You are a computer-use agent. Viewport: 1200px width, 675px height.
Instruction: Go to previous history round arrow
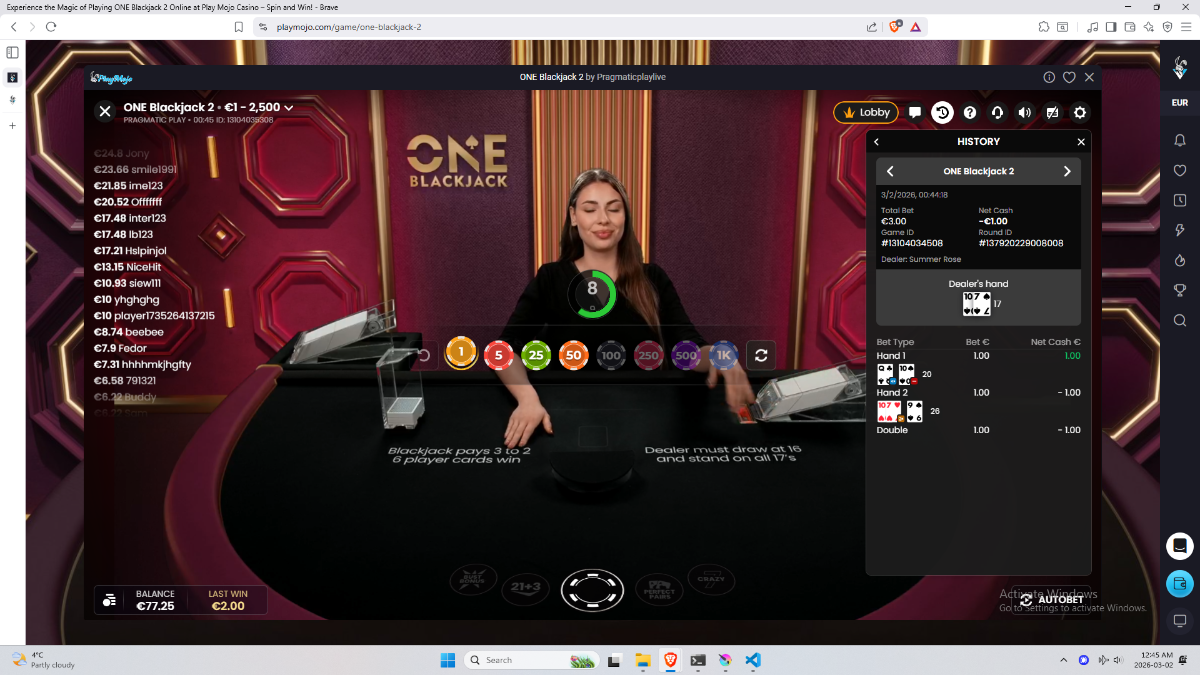pos(890,171)
